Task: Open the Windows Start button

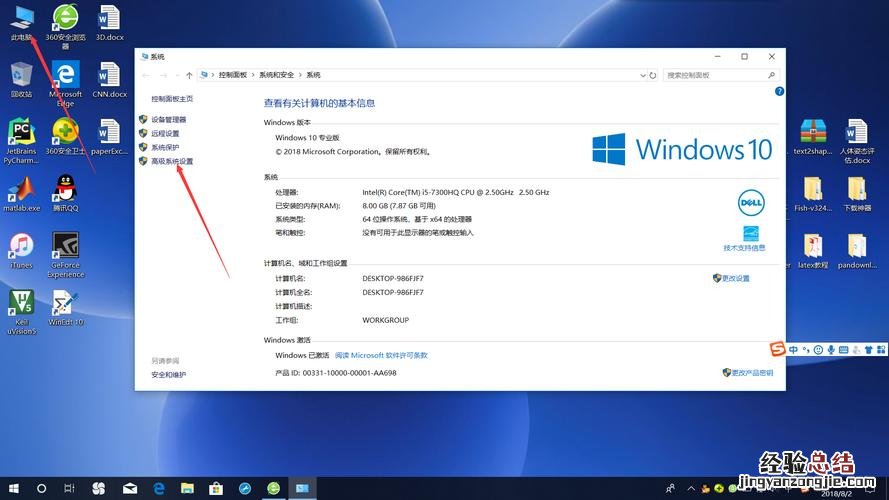Action: (x=14, y=488)
